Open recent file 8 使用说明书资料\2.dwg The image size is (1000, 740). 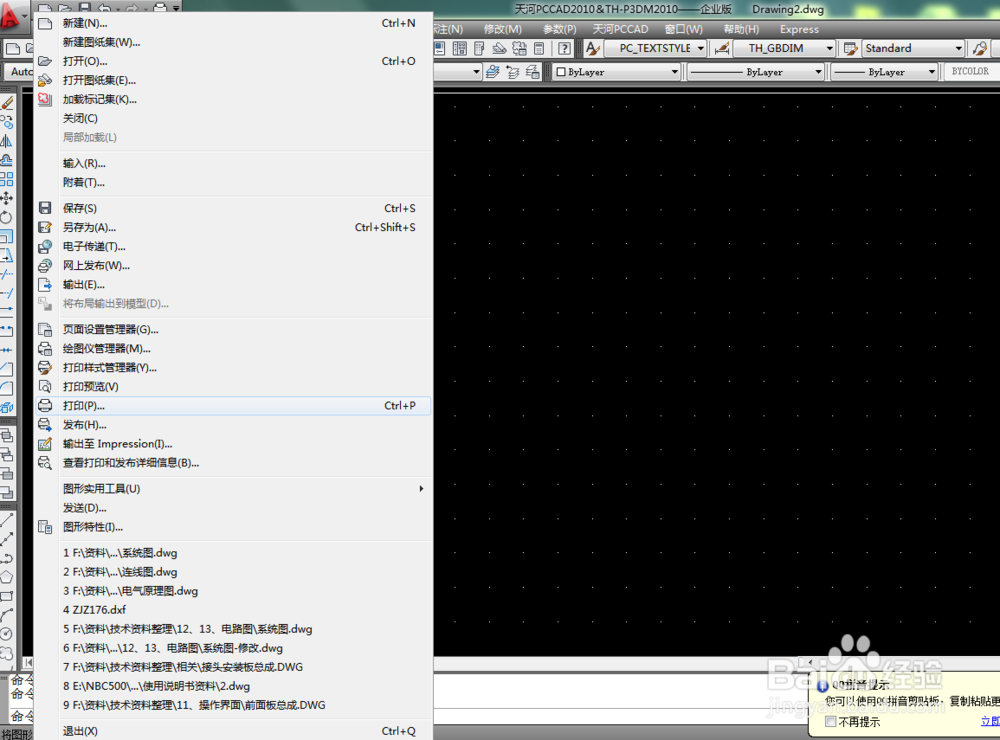[233, 686]
